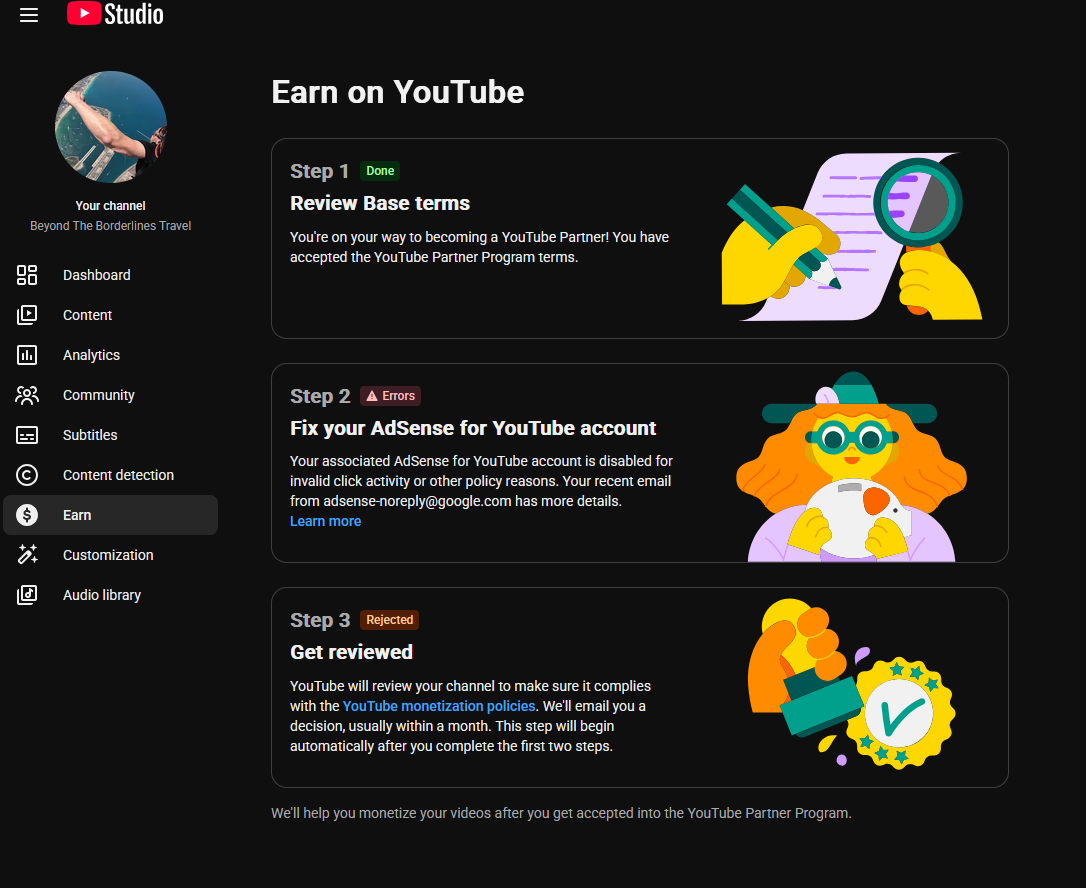Click the Step 2 character illustration
The image size is (1086, 888).
coord(851,467)
